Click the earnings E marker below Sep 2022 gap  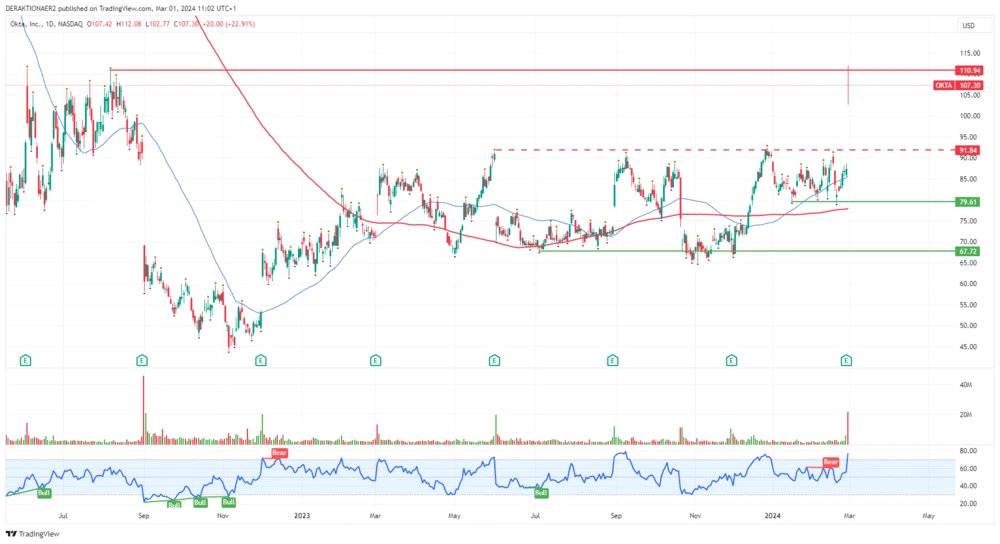coord(142,360)
